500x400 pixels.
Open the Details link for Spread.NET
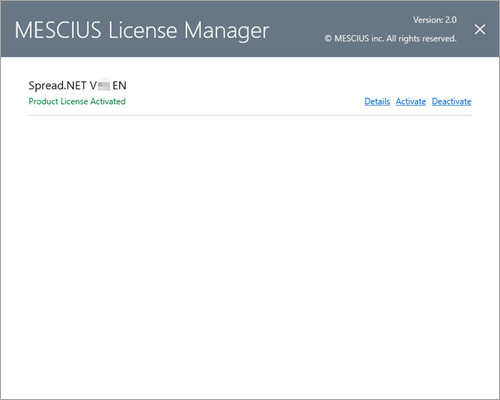377,101
